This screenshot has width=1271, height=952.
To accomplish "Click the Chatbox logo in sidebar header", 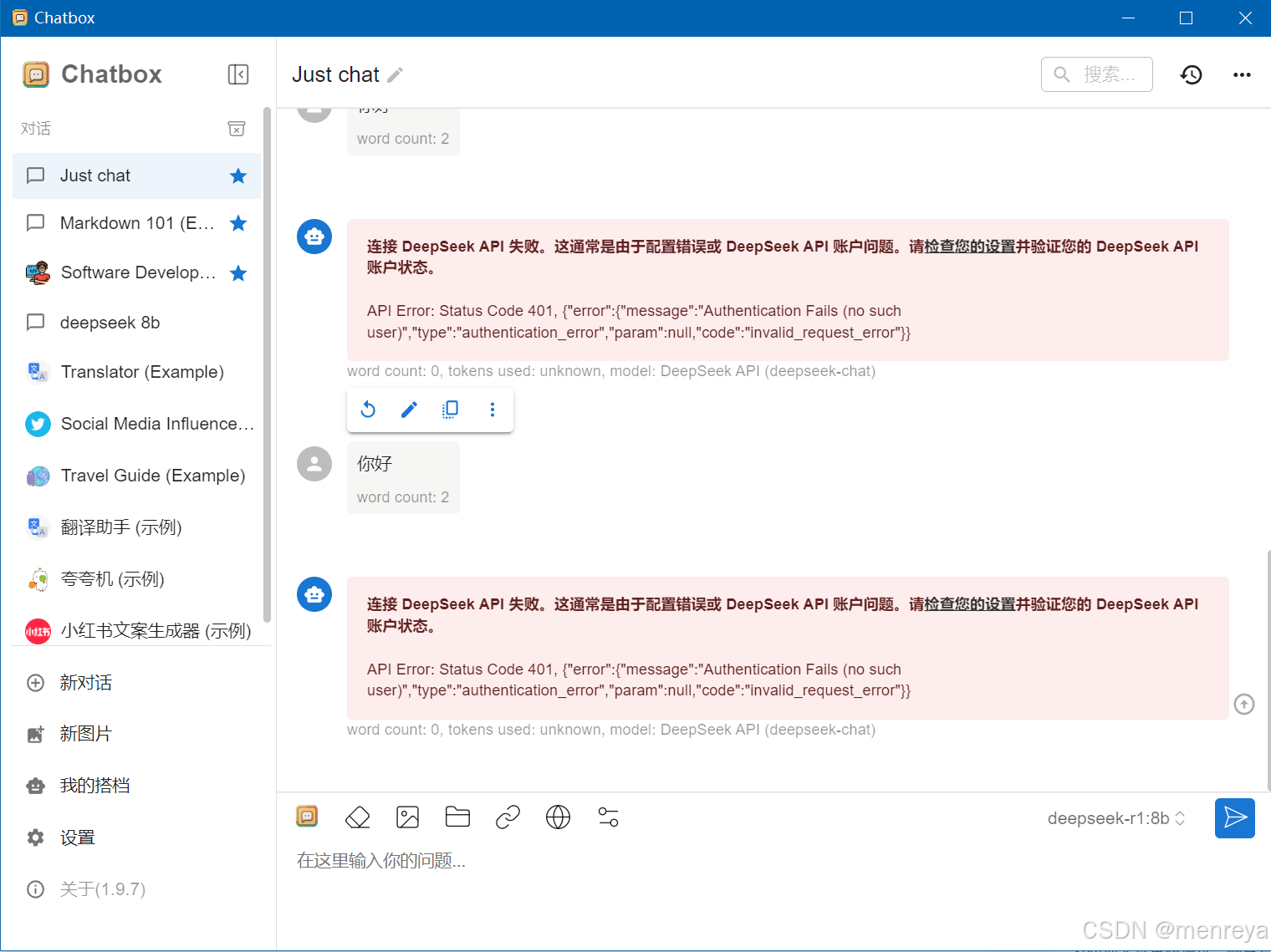I will click(x=35, y=74).
